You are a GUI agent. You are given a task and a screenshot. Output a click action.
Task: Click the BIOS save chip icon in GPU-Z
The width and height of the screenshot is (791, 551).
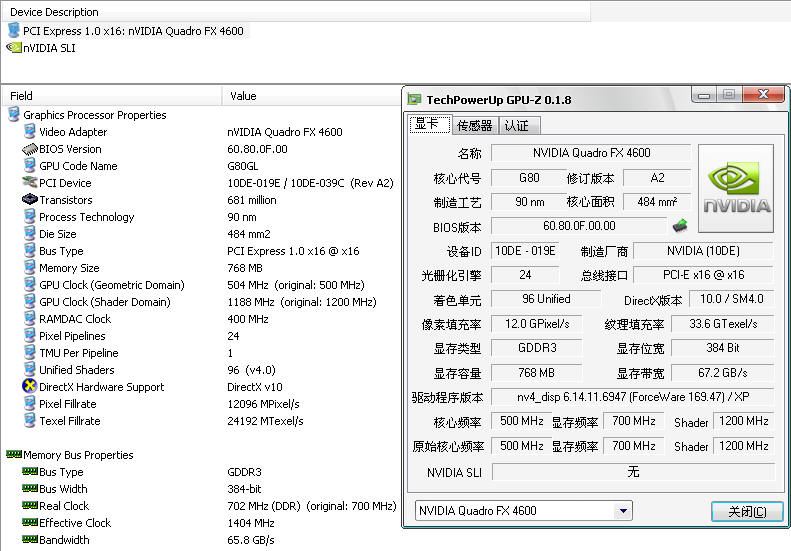pos(680,225)
